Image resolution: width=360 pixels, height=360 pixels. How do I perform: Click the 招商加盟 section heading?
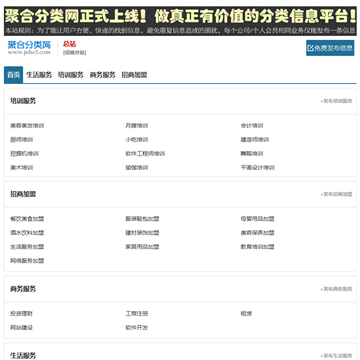[x=23, y=194]
